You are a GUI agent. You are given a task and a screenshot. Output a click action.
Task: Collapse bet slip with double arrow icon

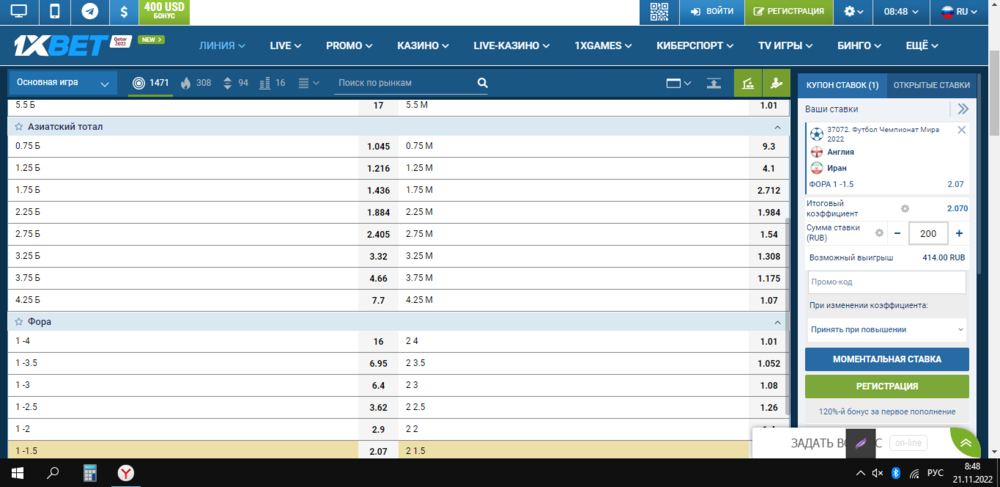click(x=962, y=109)
